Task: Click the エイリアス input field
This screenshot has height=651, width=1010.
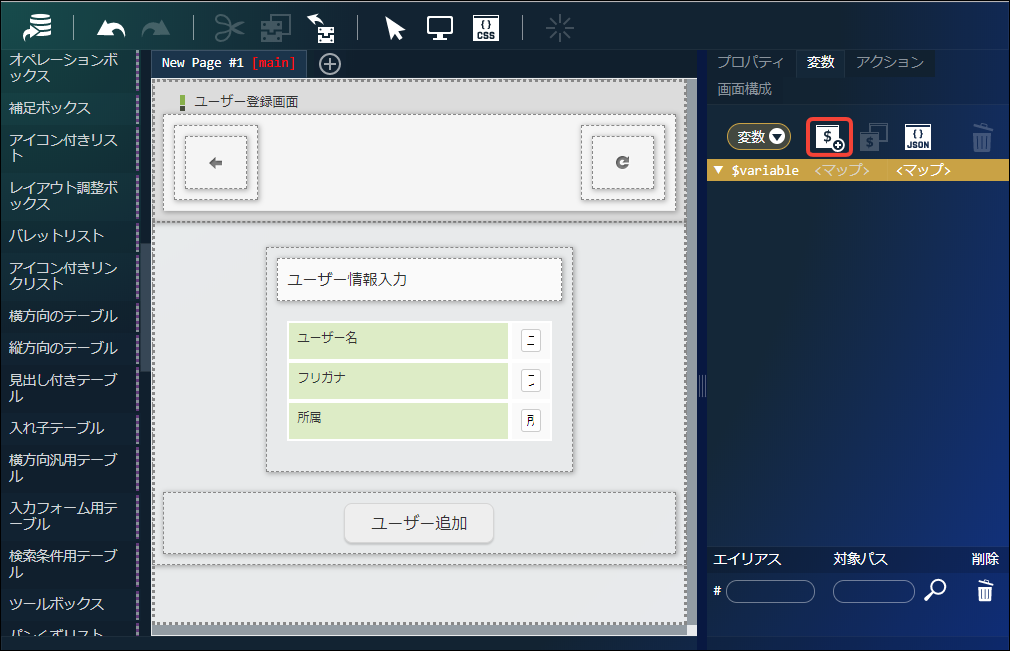Action: click(x=770, y=591)
